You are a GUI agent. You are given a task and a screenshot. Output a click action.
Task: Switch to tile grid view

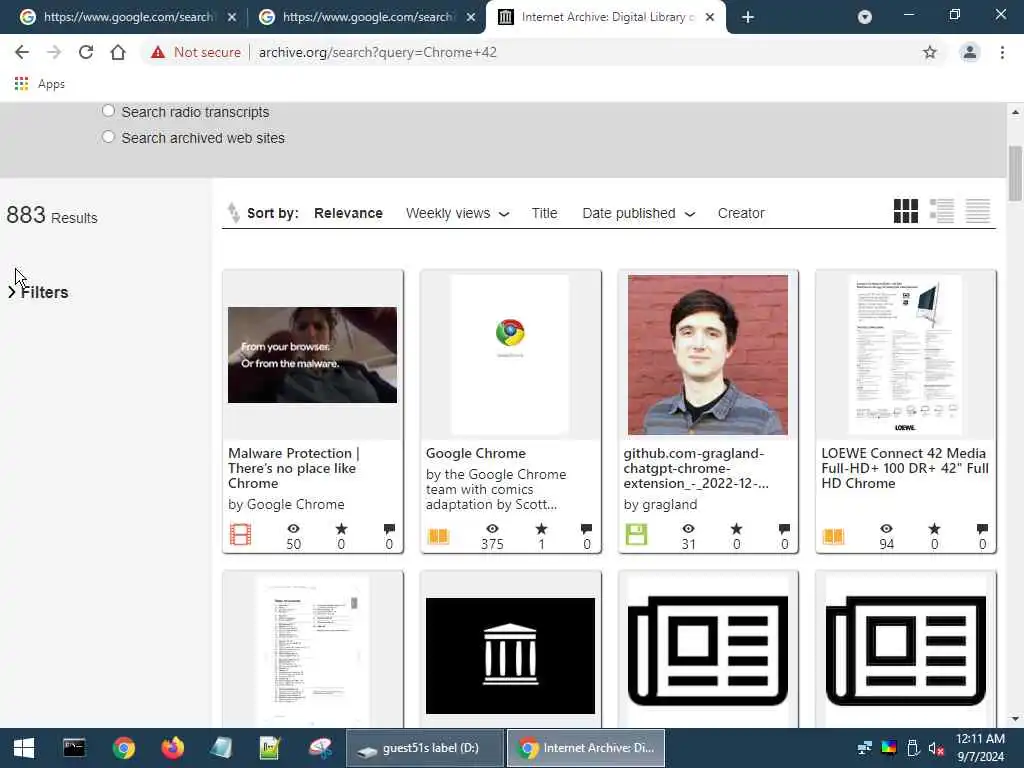point(905,211)
